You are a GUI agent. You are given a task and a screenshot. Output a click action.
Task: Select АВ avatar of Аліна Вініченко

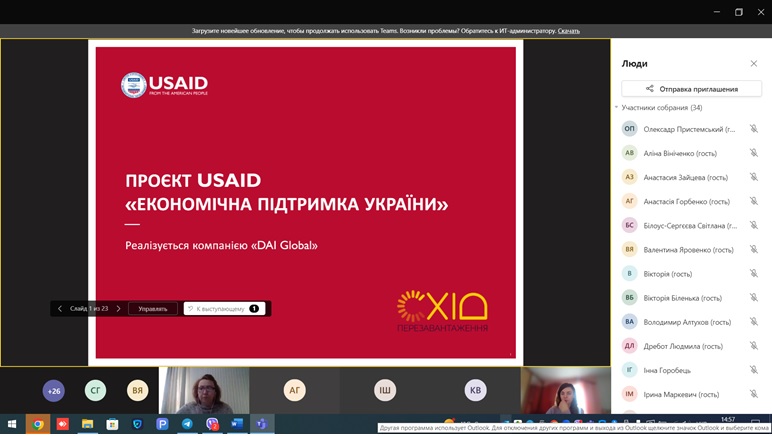(629, 153)
